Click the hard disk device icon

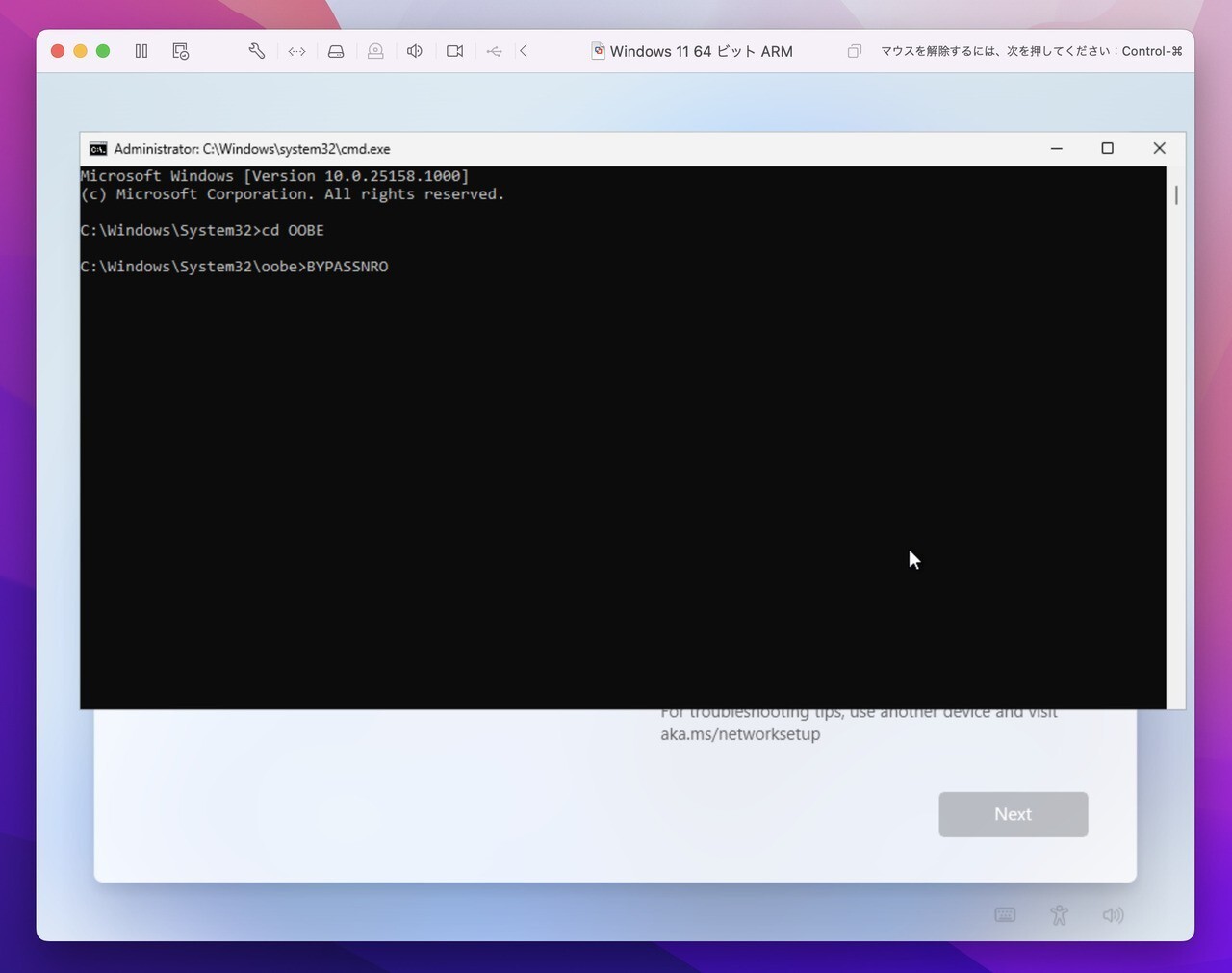click(x=336, y=51)
